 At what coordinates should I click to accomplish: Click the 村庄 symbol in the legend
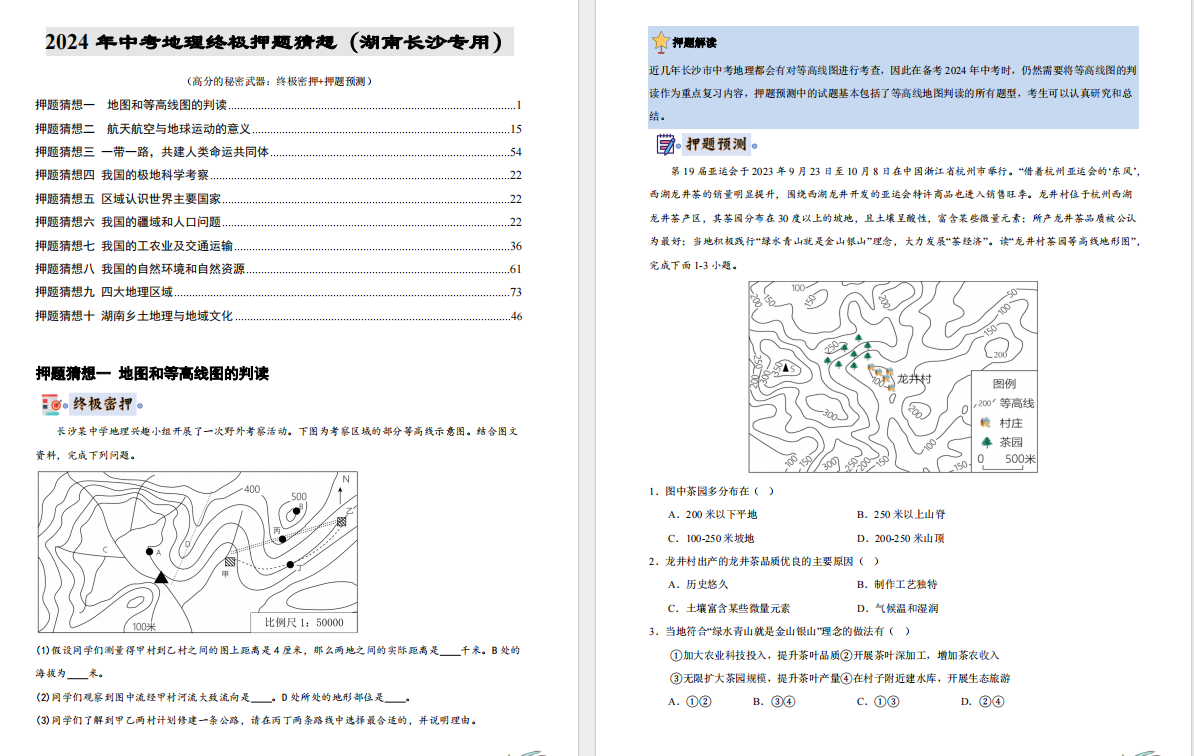tap(986, 423)
